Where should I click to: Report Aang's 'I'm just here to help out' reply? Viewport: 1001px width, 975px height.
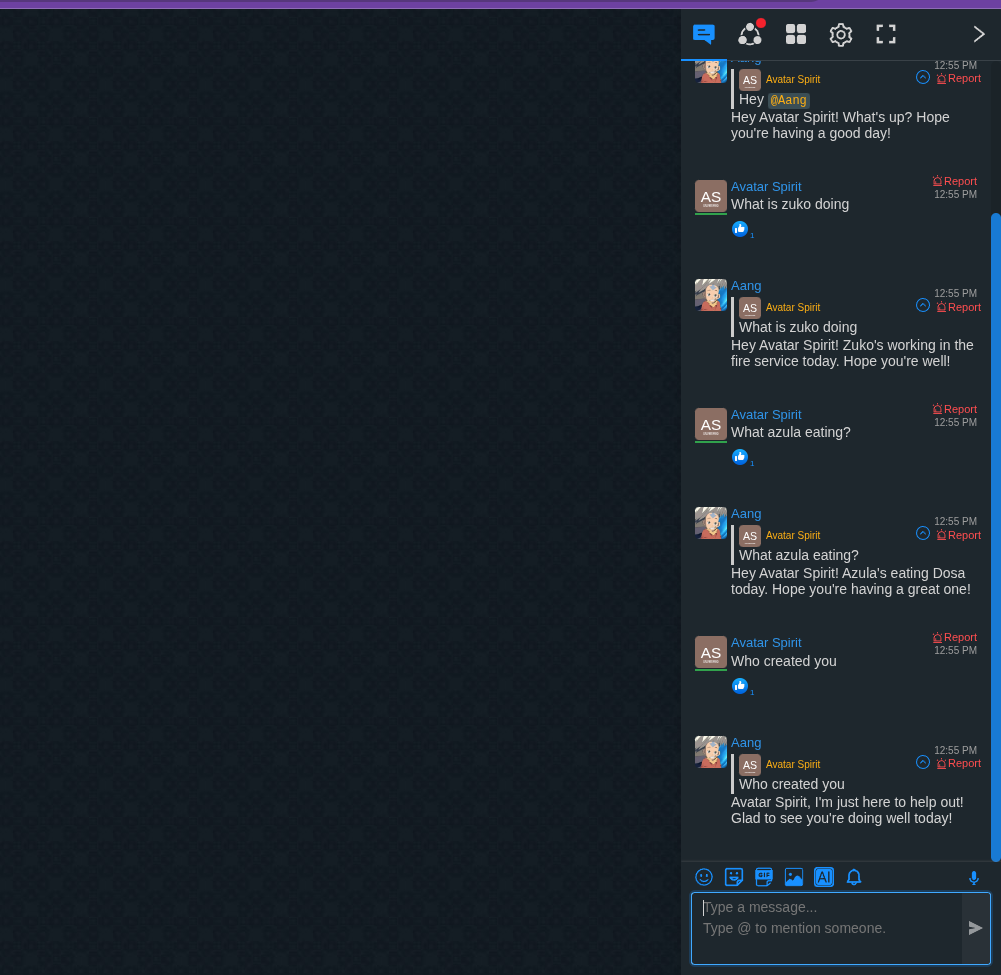coord(958,764)
